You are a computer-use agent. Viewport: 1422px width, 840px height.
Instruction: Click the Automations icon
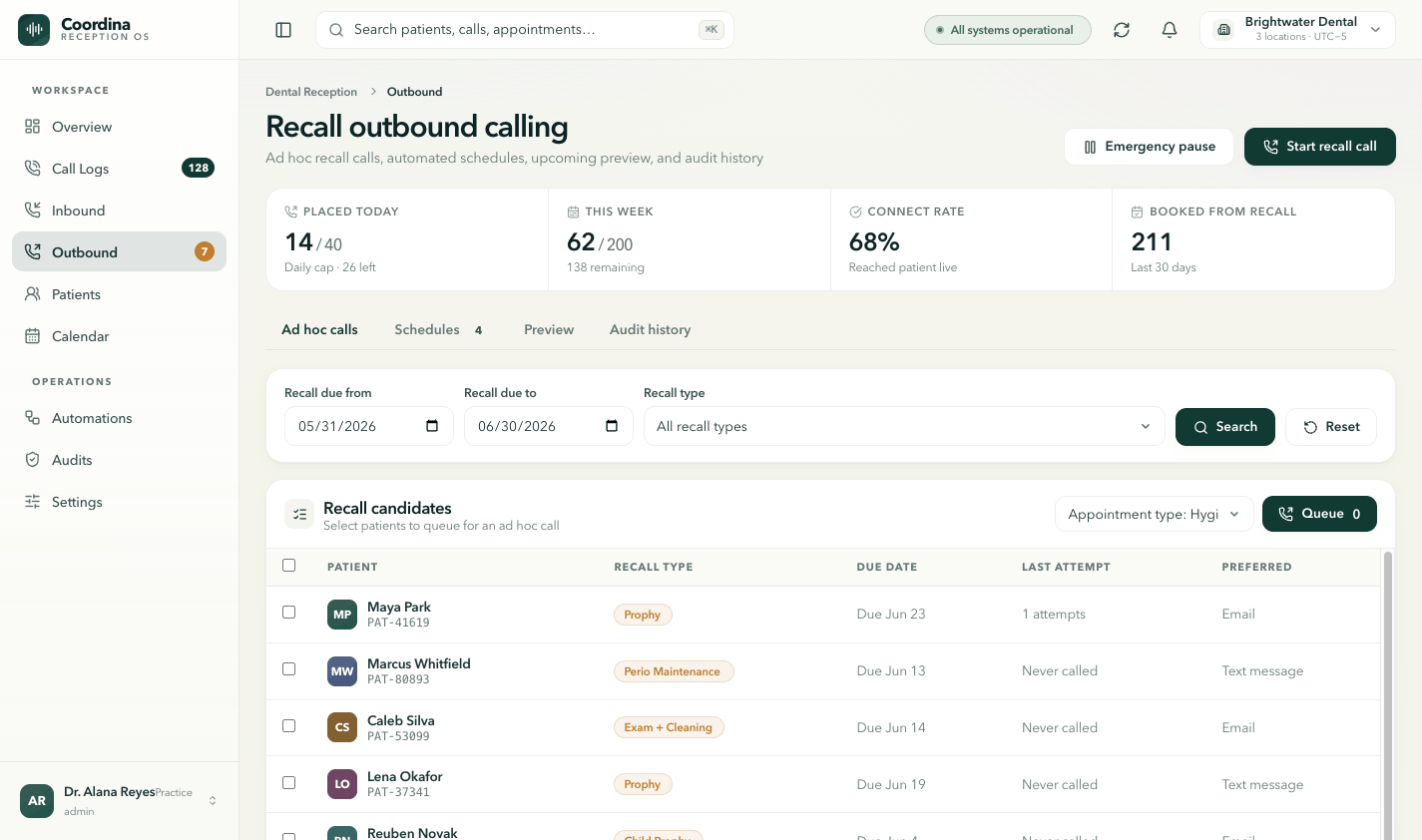(33, 418)
